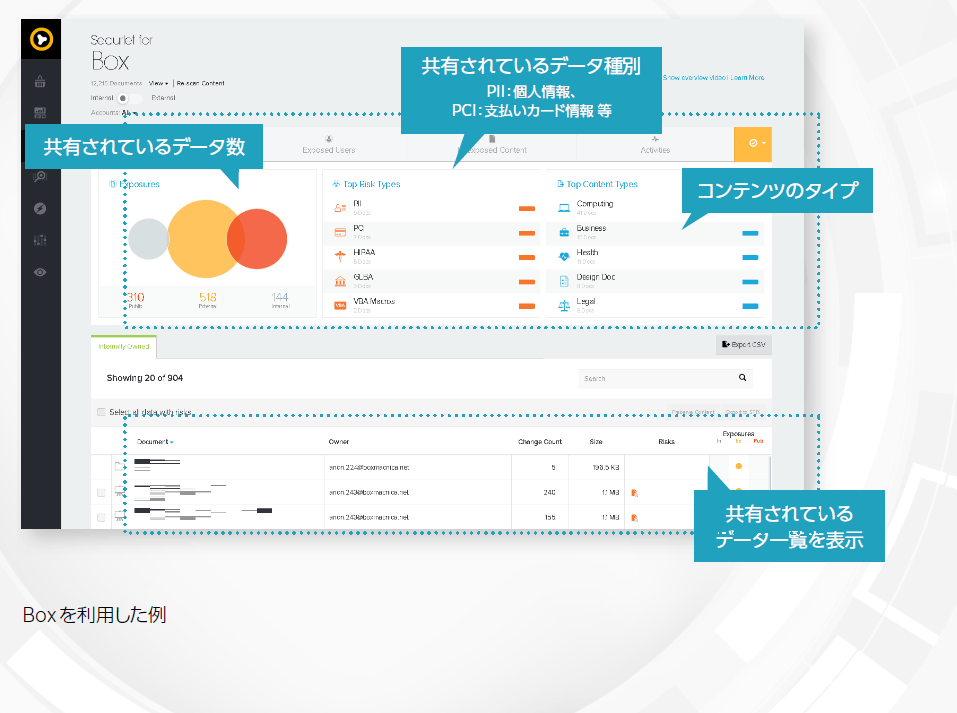
Task: Open the lightning bolt sidebar icon
Action: pos(40,208)
